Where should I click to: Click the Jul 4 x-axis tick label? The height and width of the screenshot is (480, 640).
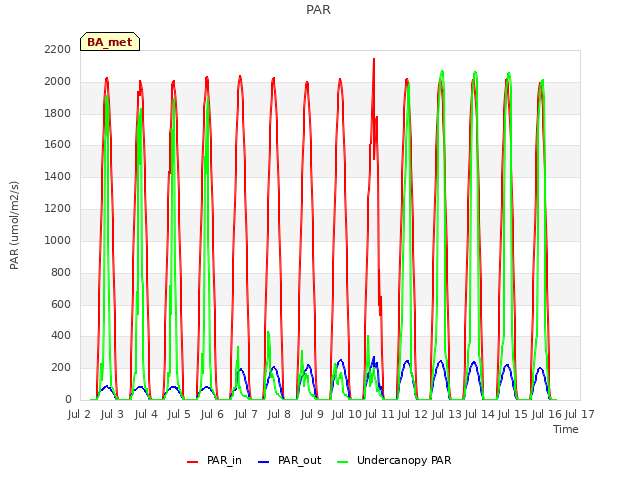click(x=146, y=414)
